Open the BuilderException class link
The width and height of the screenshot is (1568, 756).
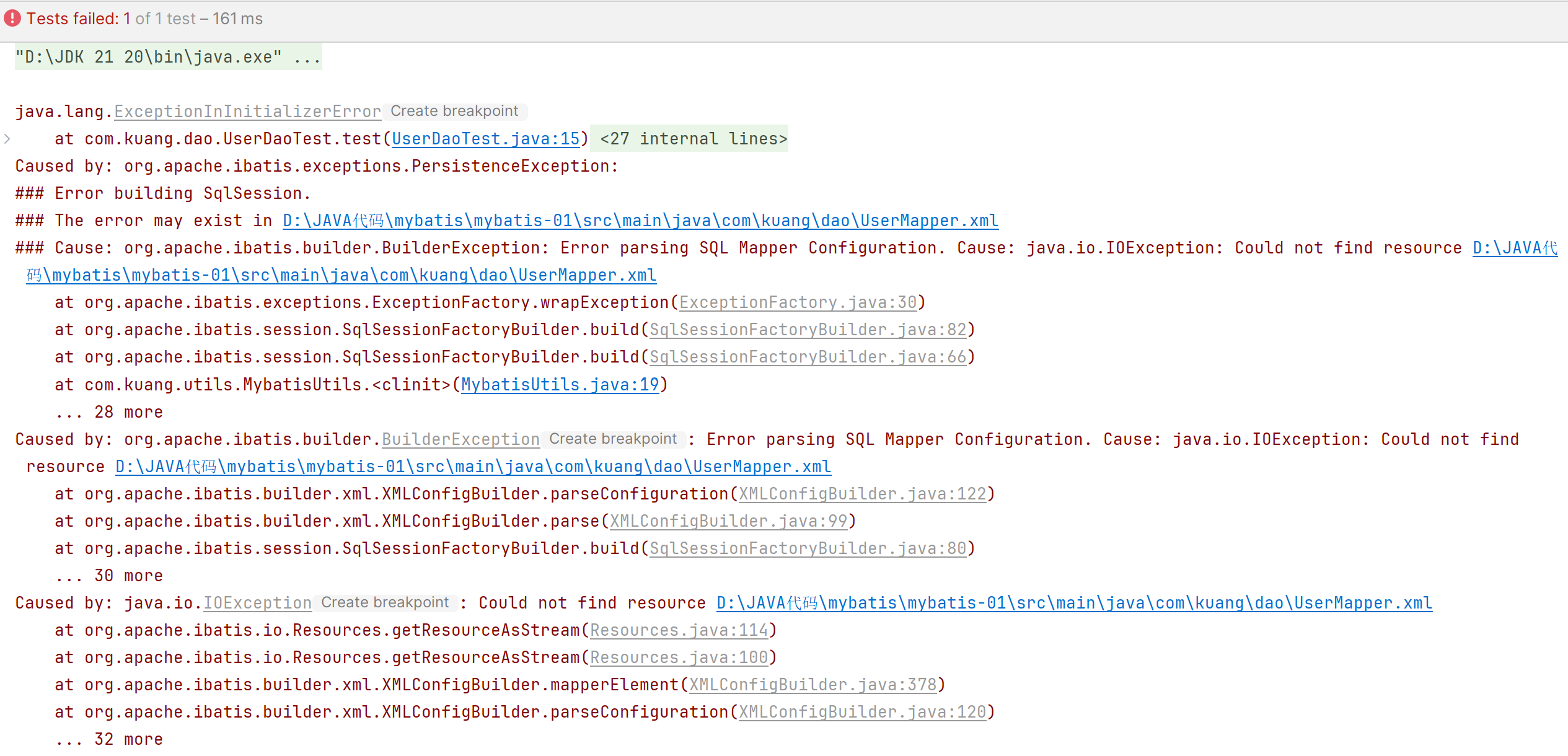pyautogui.click(x=460, y=439)
